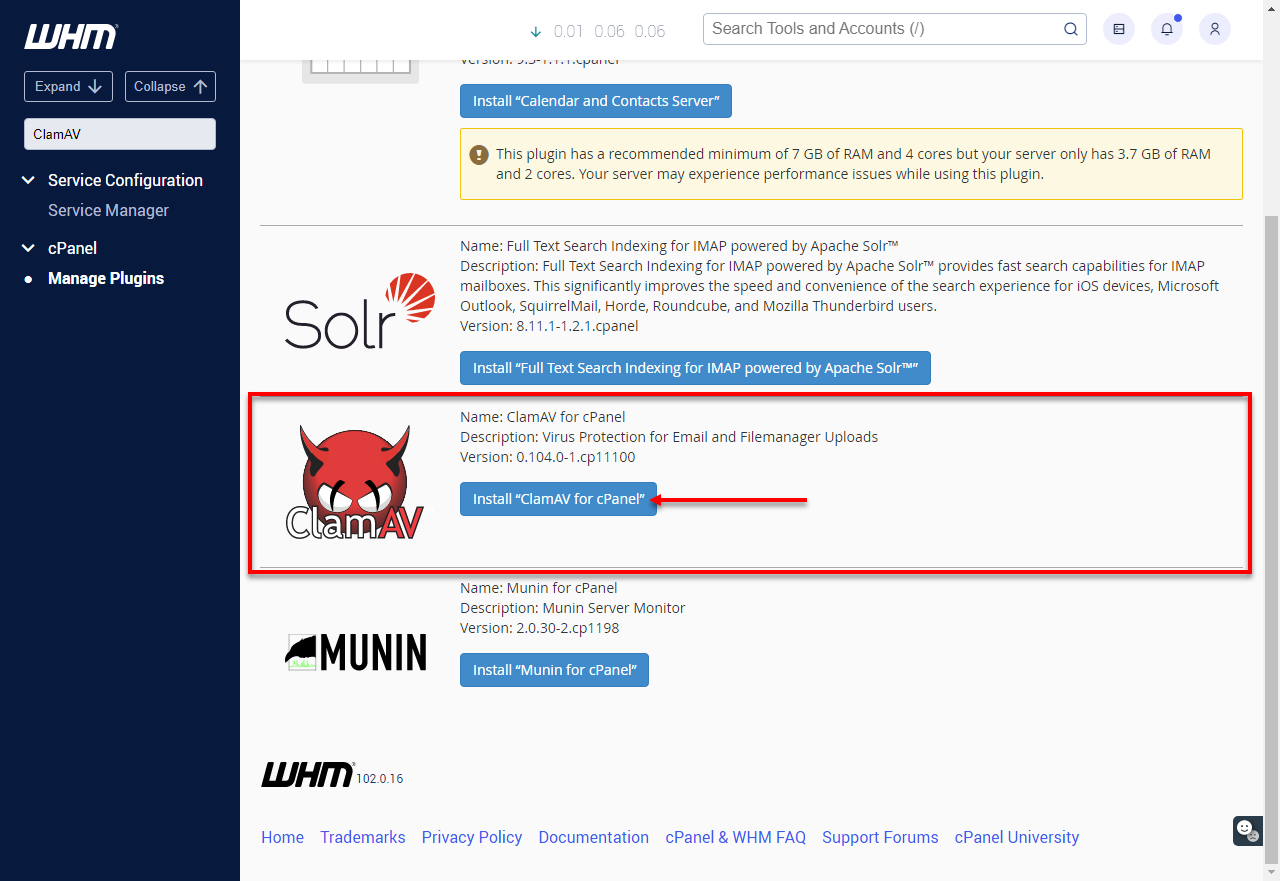Select Manage Plugins in the sidebar
The image size is (1280, 881).
[106, 278]
